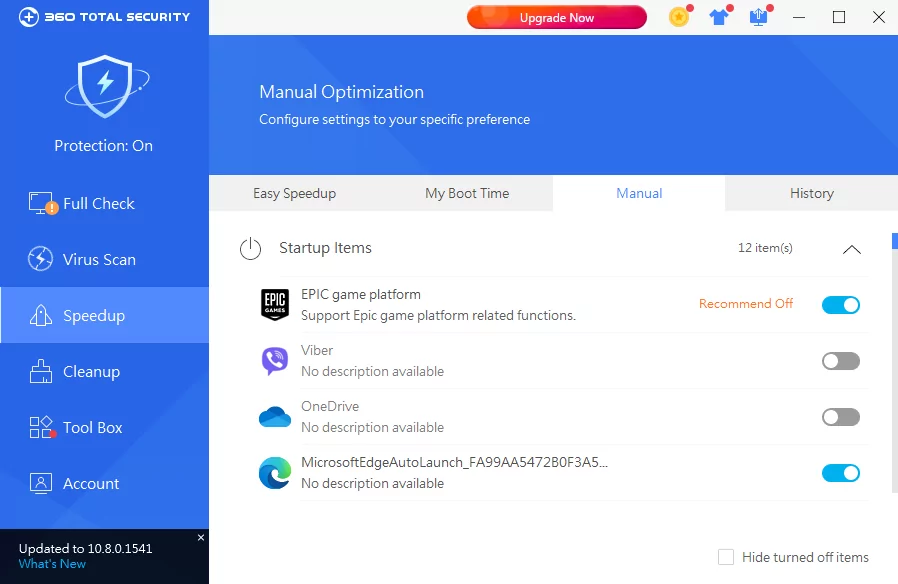The image size is (898, 584).
Task: Maximize the 360 Total Security window
Action: 838,17
